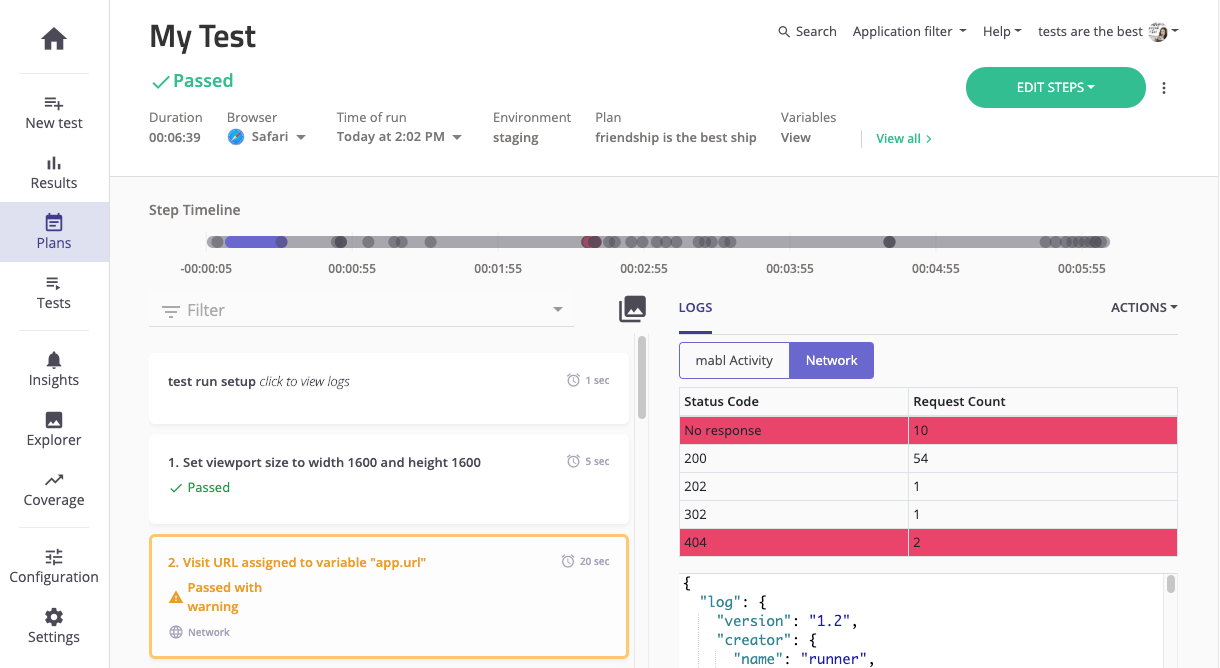Switch to mabl Activity log view

(734, 360)
